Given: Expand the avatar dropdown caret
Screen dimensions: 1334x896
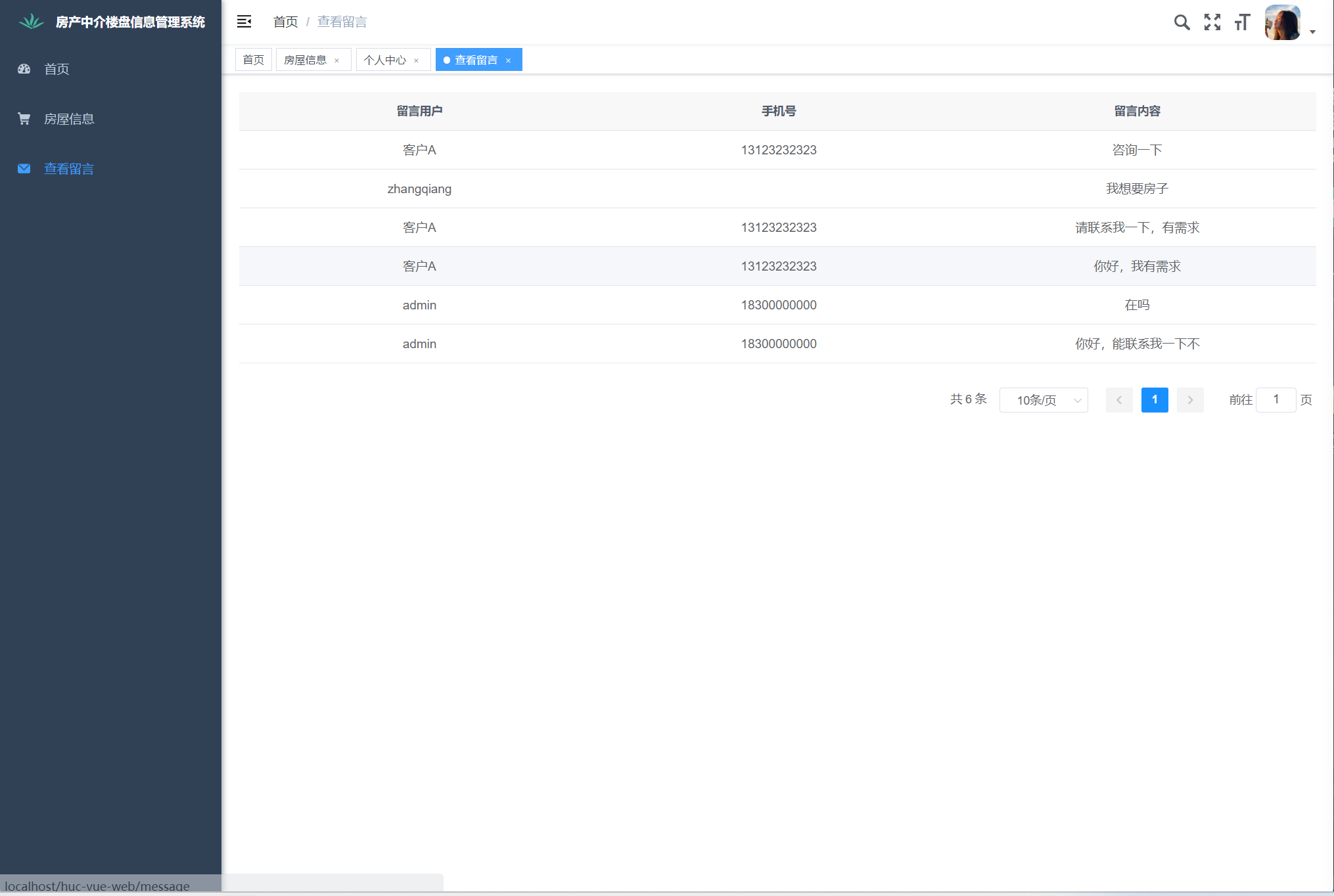Looking at the screenshot, I should [x=1312, y=32].
